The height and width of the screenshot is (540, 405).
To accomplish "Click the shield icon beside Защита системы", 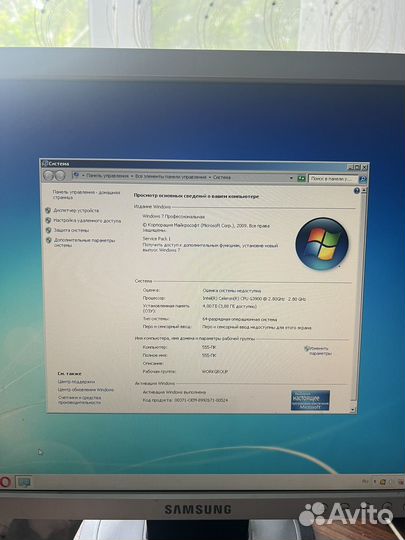I will 48,230.
